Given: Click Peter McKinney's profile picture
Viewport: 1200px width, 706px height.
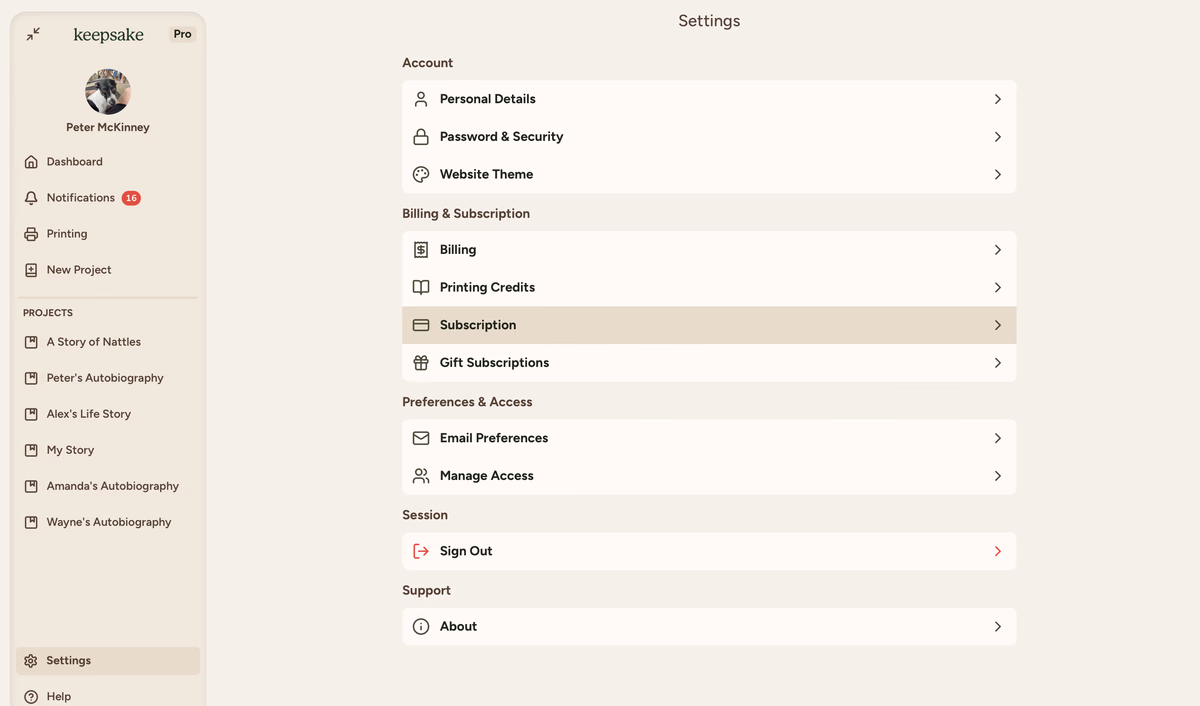Looking at the screenshot, I should (108, 92).
